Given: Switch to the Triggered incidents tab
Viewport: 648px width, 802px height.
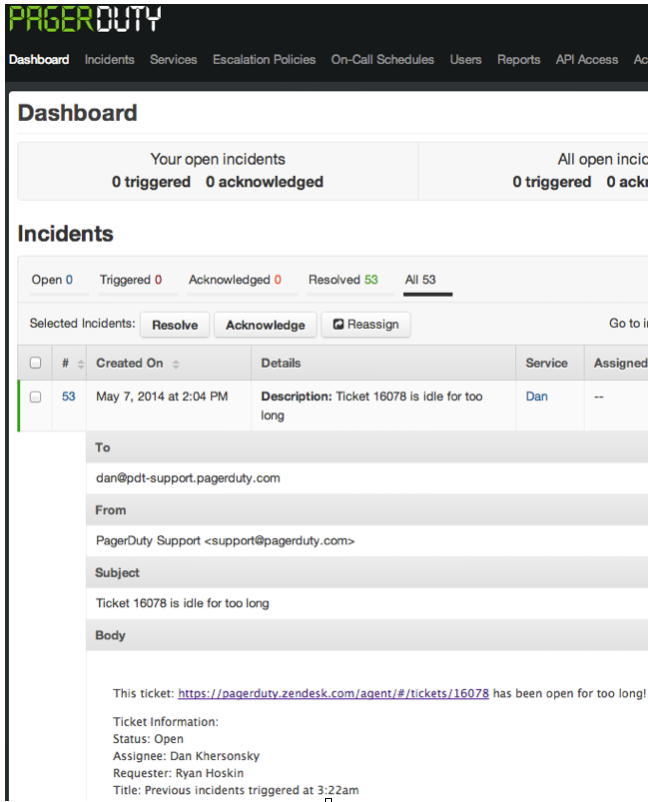Looking at the screenshot, I should tap(130, 280).
